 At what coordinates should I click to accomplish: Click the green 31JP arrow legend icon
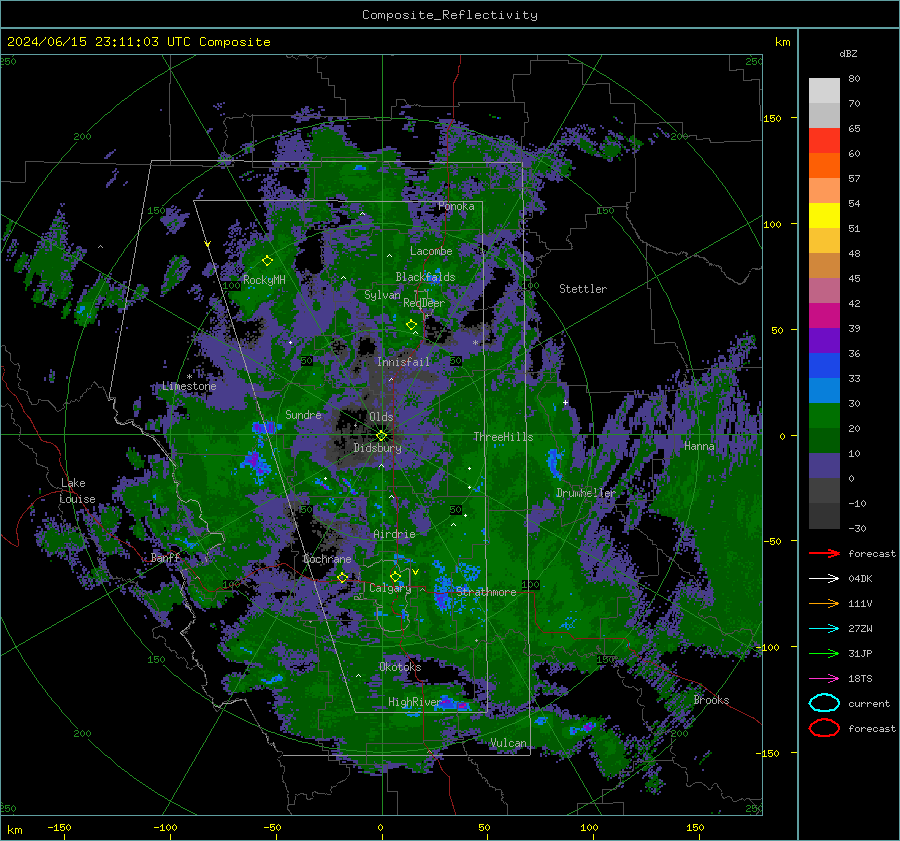click(x=824, y=653)
